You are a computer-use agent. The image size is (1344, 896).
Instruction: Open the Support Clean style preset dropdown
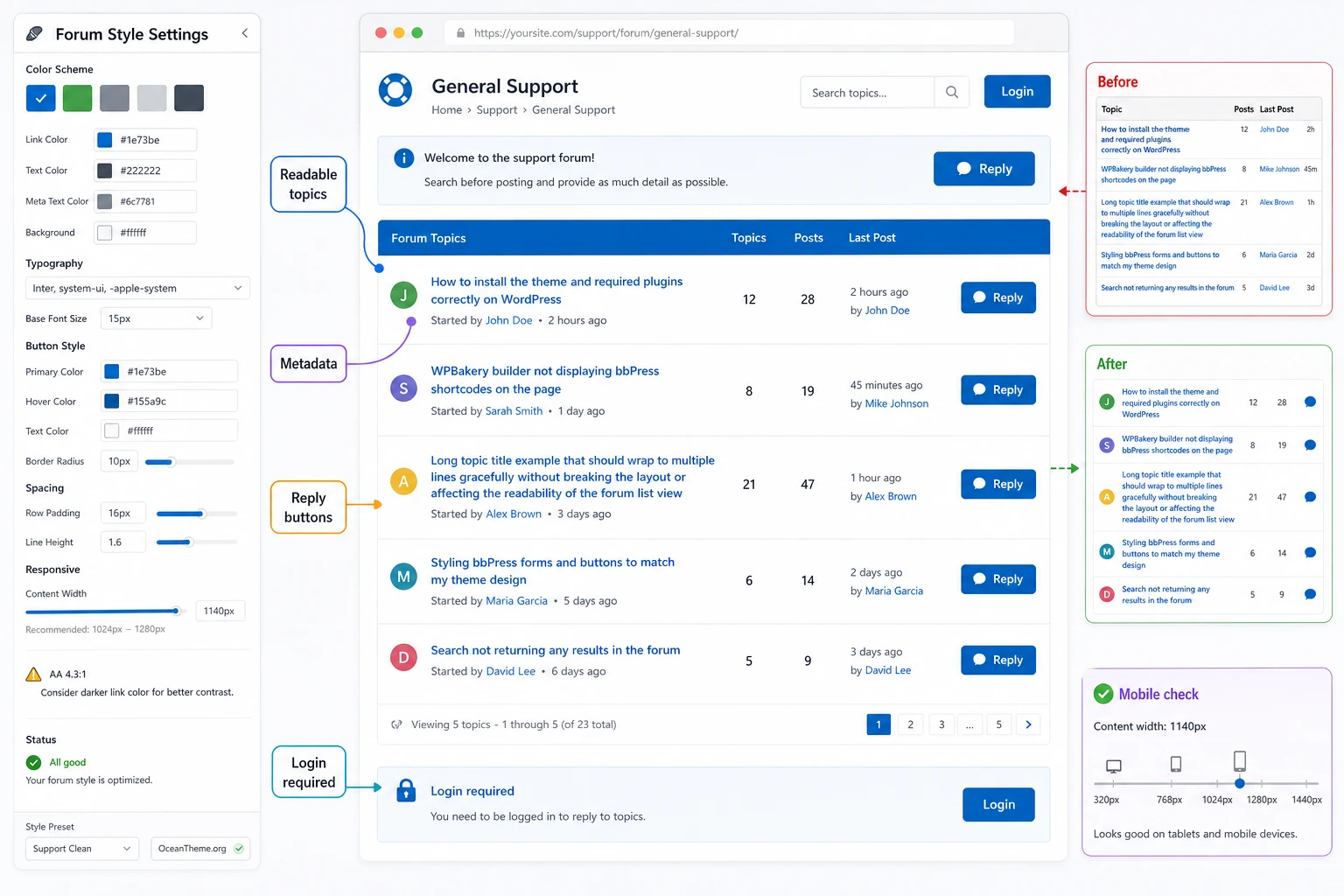[82, 849]
